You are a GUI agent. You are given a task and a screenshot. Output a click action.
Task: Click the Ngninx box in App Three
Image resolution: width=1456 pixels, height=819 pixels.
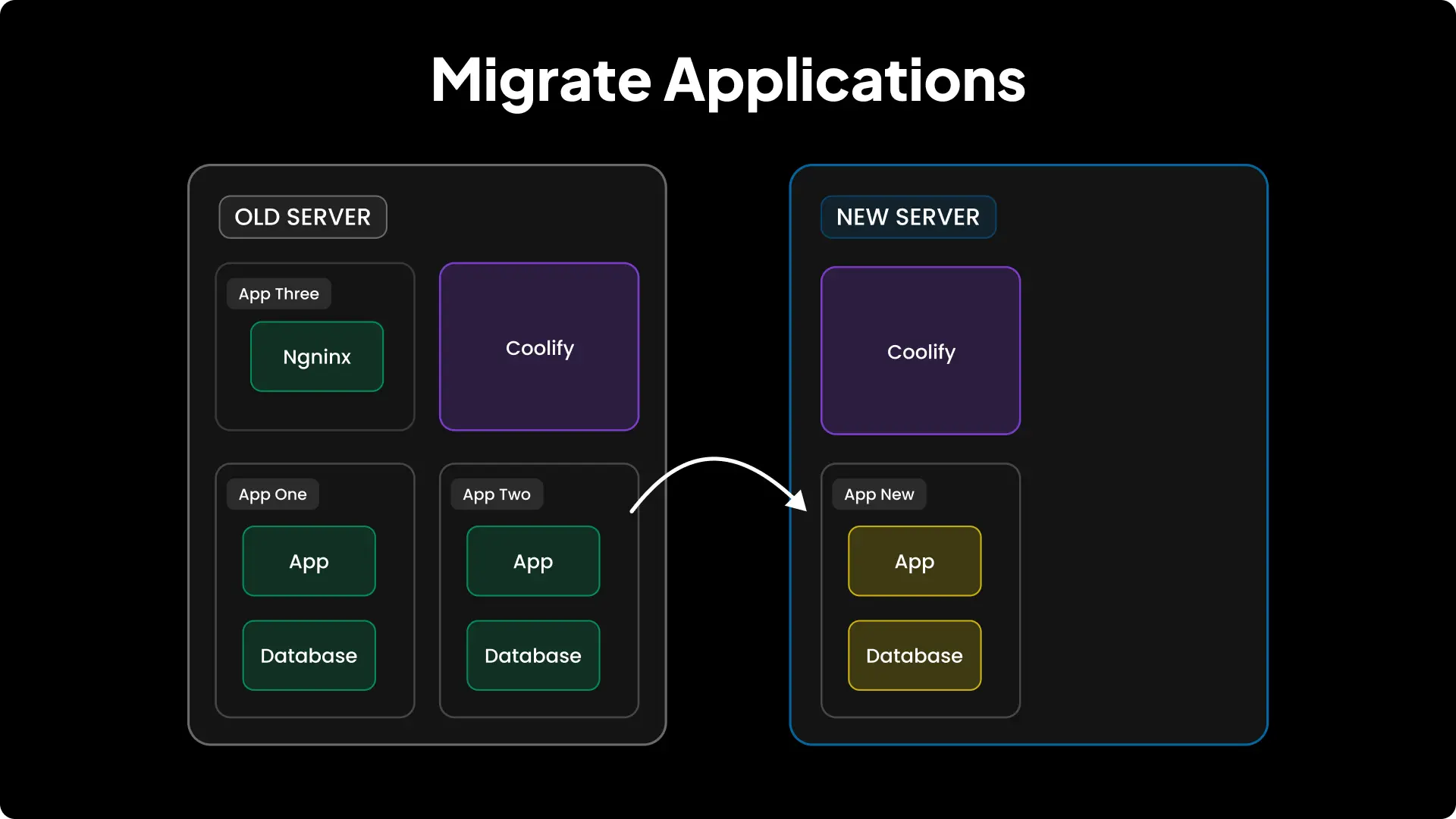click(317, 356)
